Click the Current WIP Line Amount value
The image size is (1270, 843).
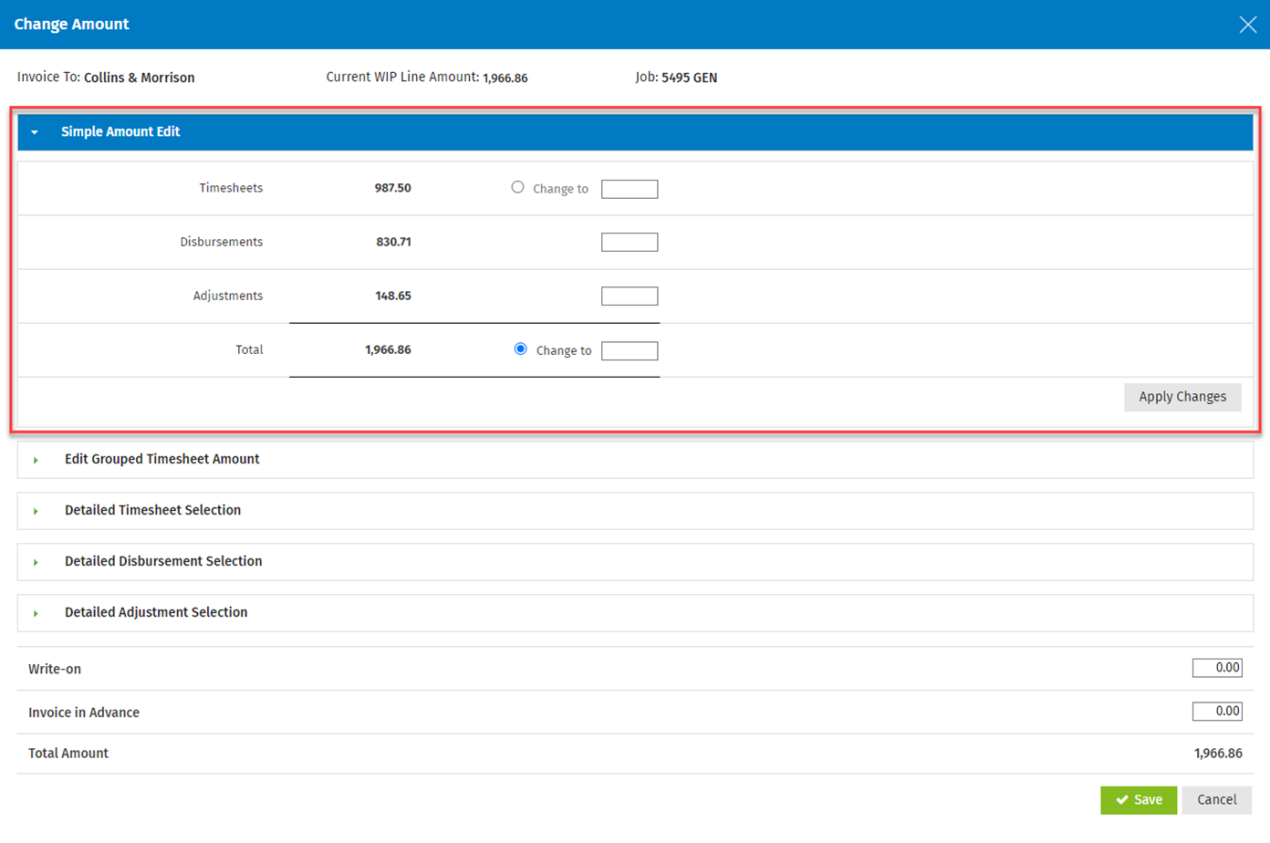coord(505,78)
